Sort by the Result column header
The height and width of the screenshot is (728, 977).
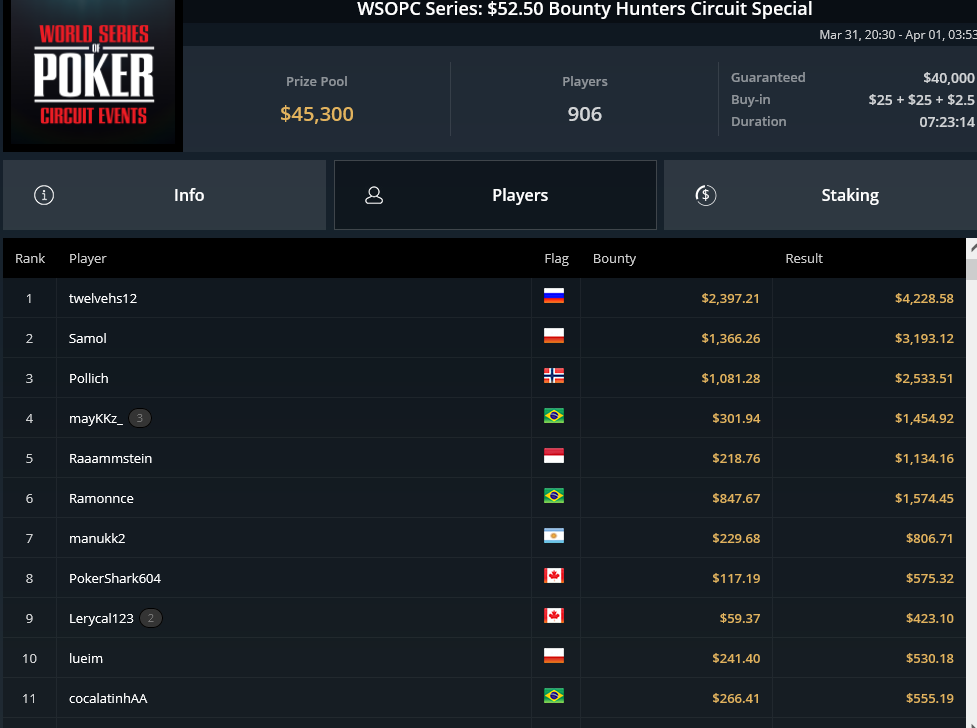(804, 258)
